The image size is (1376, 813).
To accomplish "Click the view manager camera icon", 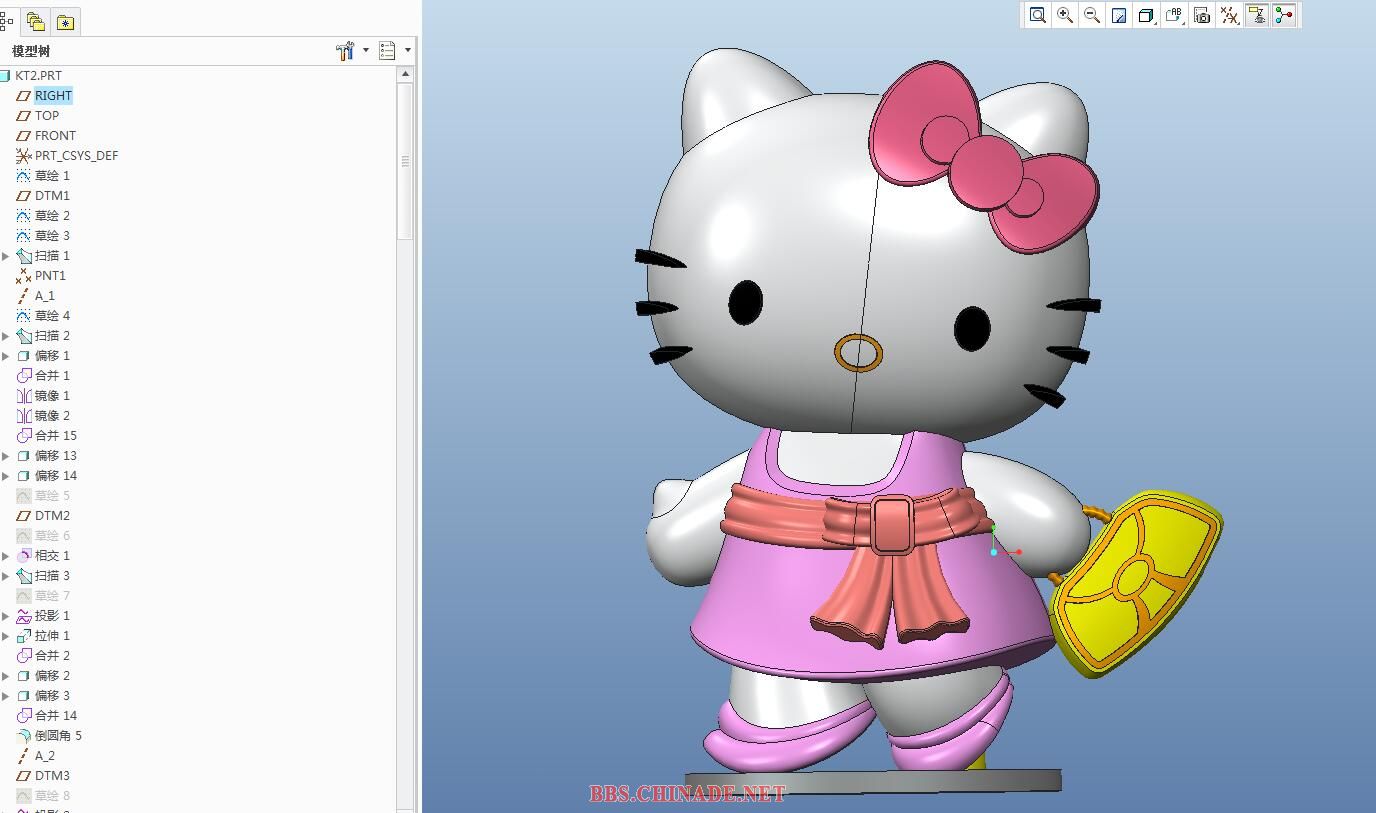I will [1202, 15].
